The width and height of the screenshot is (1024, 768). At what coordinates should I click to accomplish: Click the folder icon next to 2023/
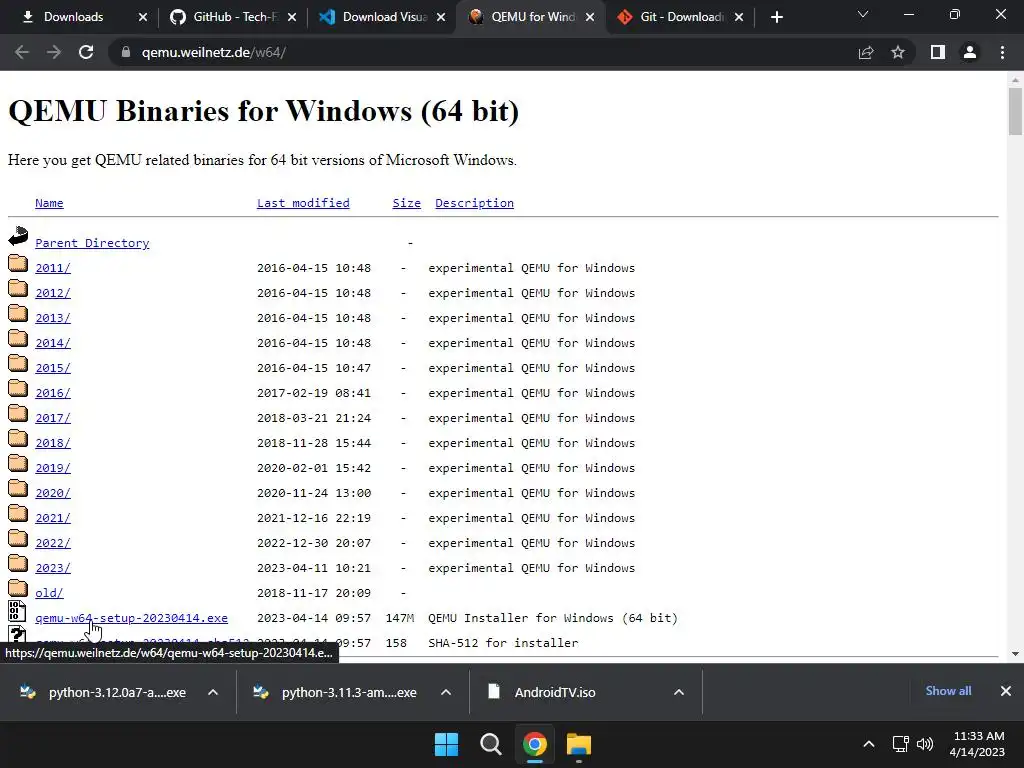18,564
